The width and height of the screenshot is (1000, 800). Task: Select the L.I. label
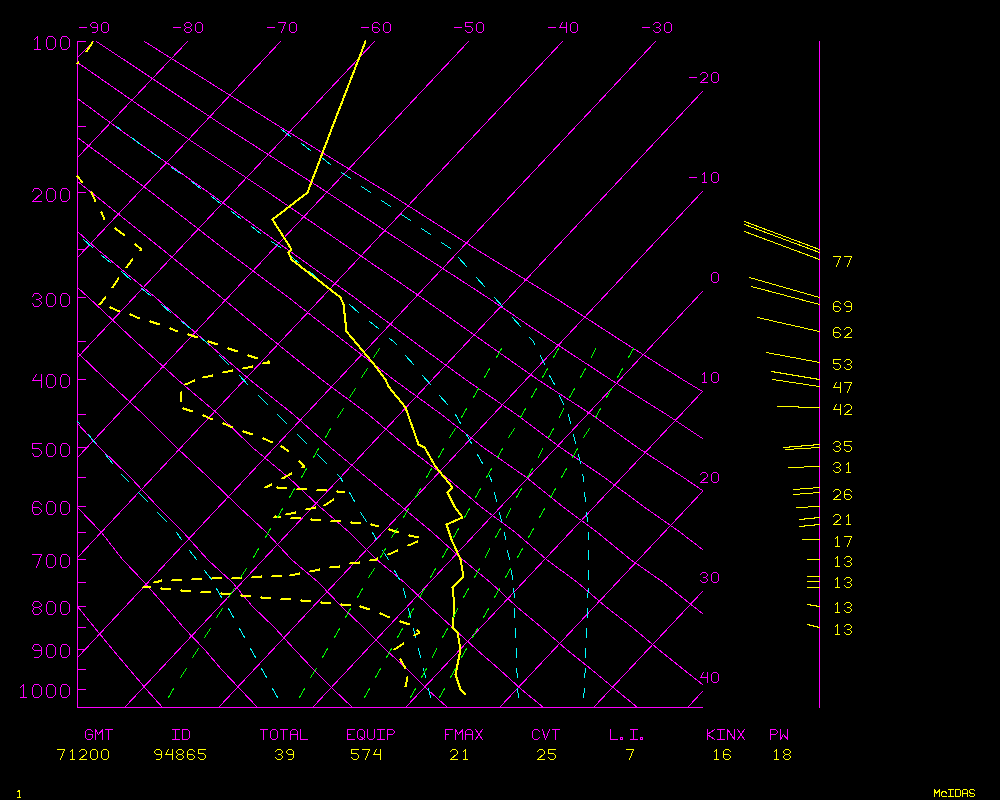(627, 735)
